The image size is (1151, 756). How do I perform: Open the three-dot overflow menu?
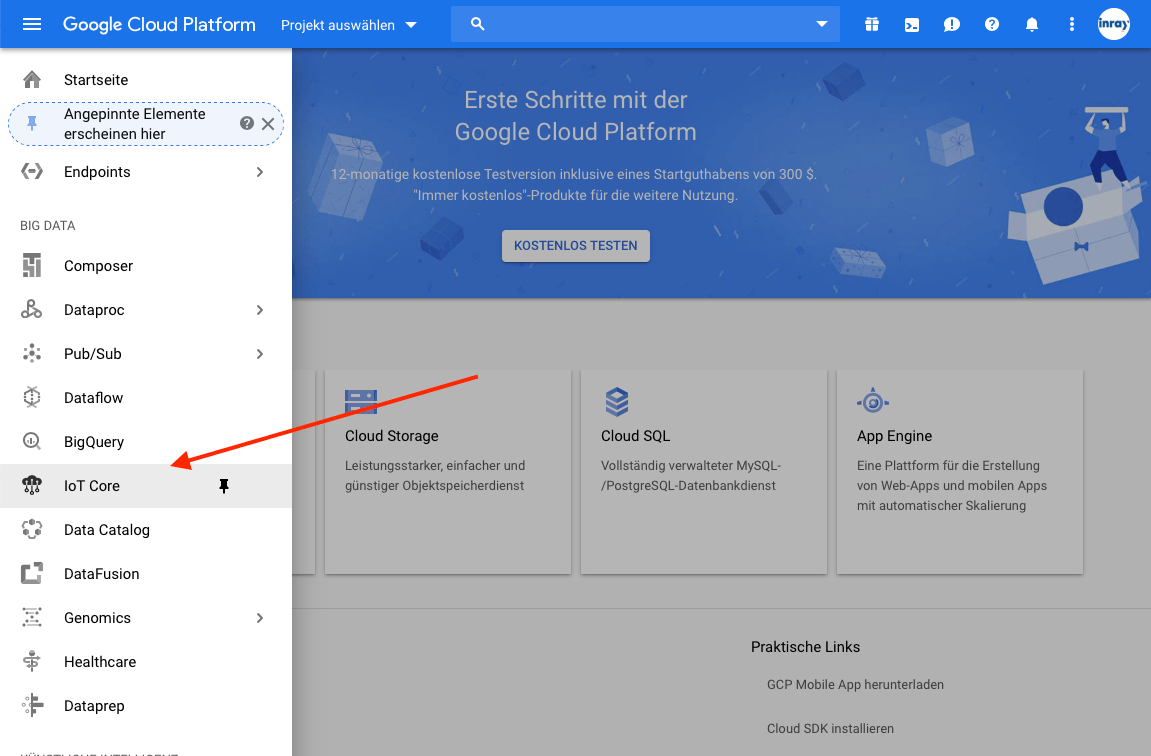coord(1071,24)
